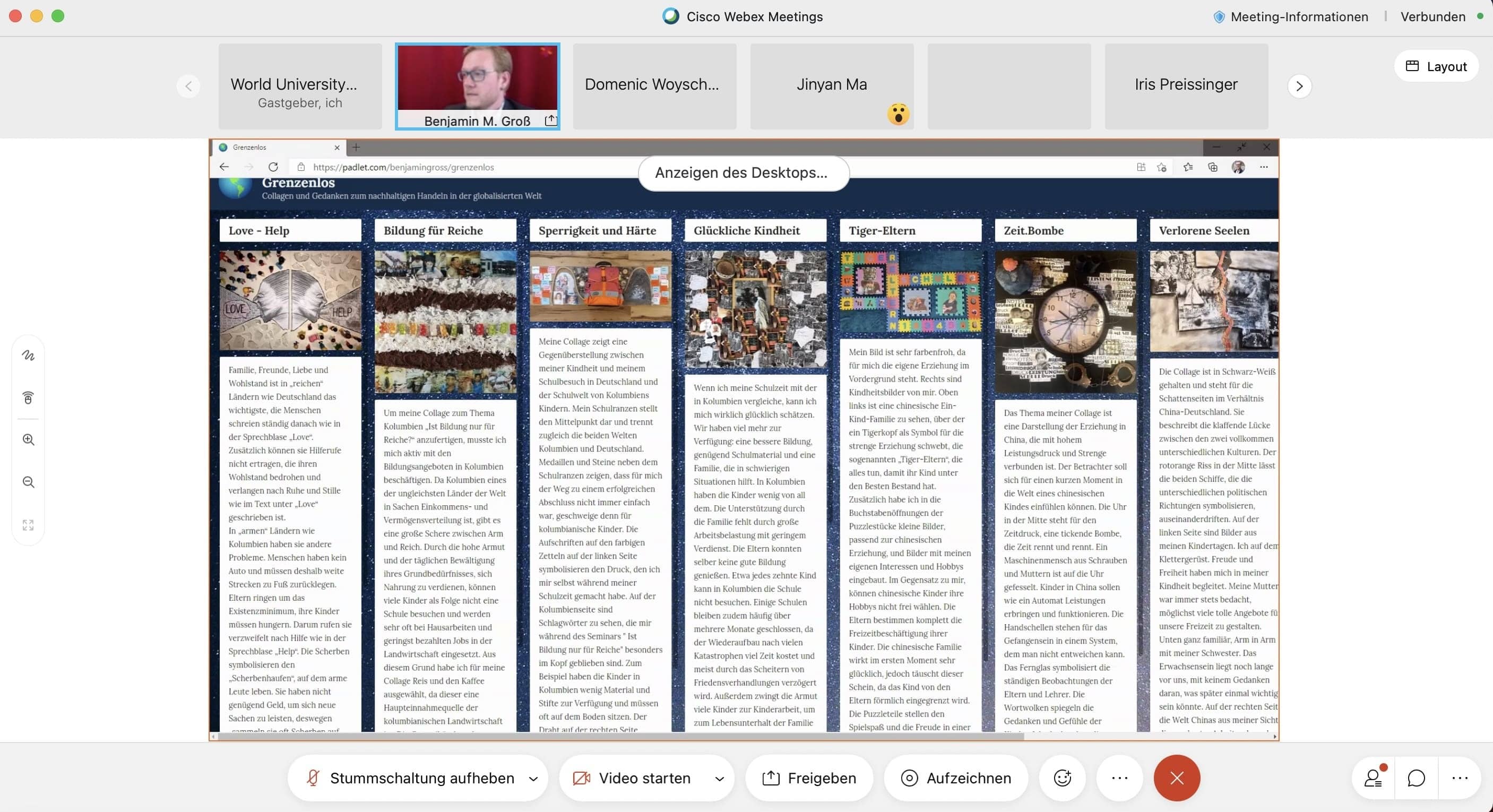Click the Anzeigen des Desktops banner
Image resolution: width=1493 pixels, height=812 pixels.
pyautogui.click(x=744, y=172)
